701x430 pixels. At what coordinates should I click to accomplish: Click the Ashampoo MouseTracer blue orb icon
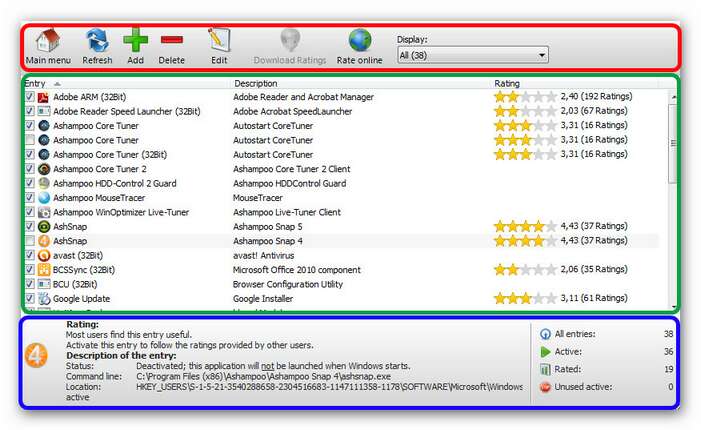[43, 198]
